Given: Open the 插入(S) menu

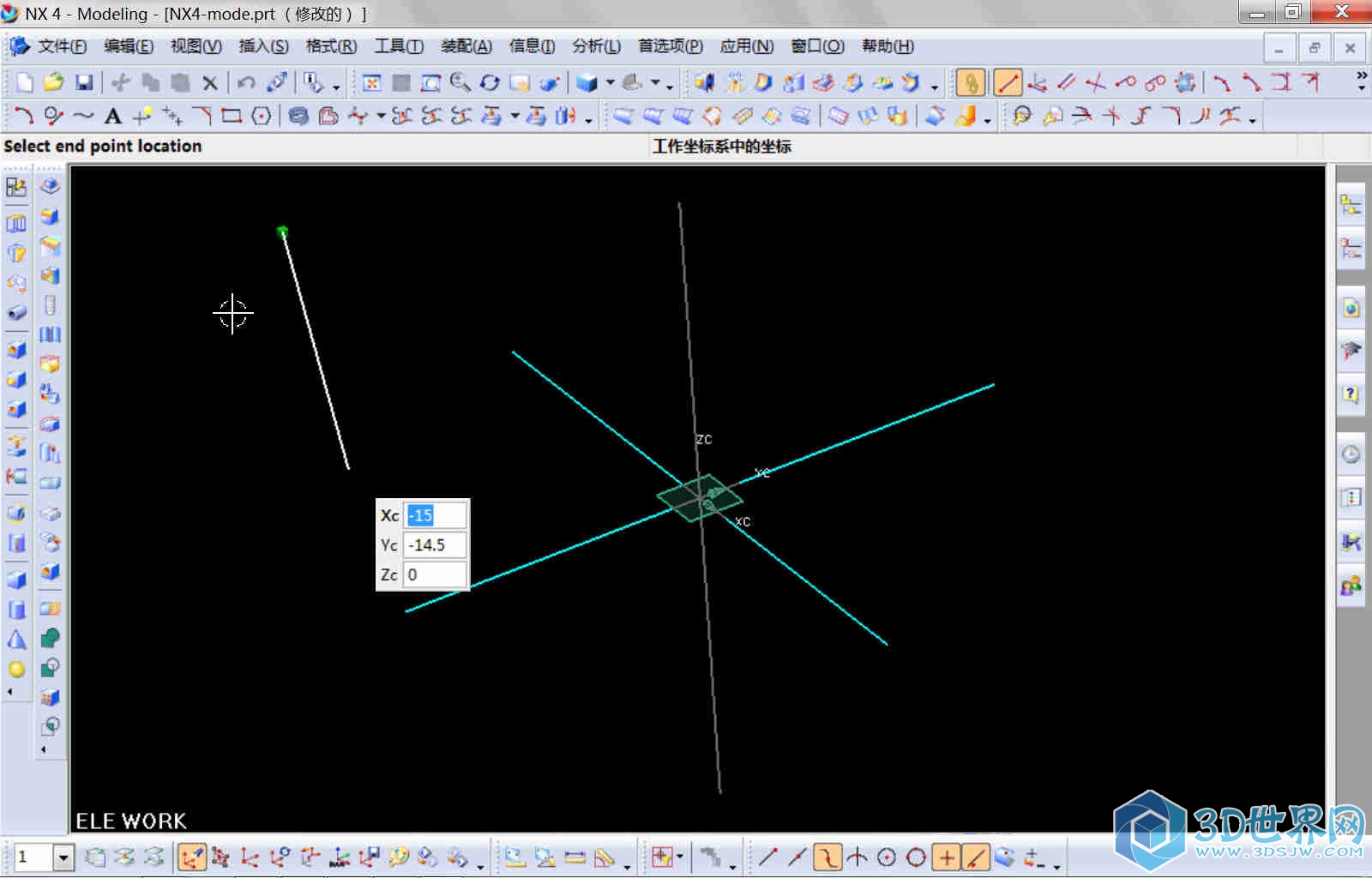Looking at the screenshot, I should (263, 46).
